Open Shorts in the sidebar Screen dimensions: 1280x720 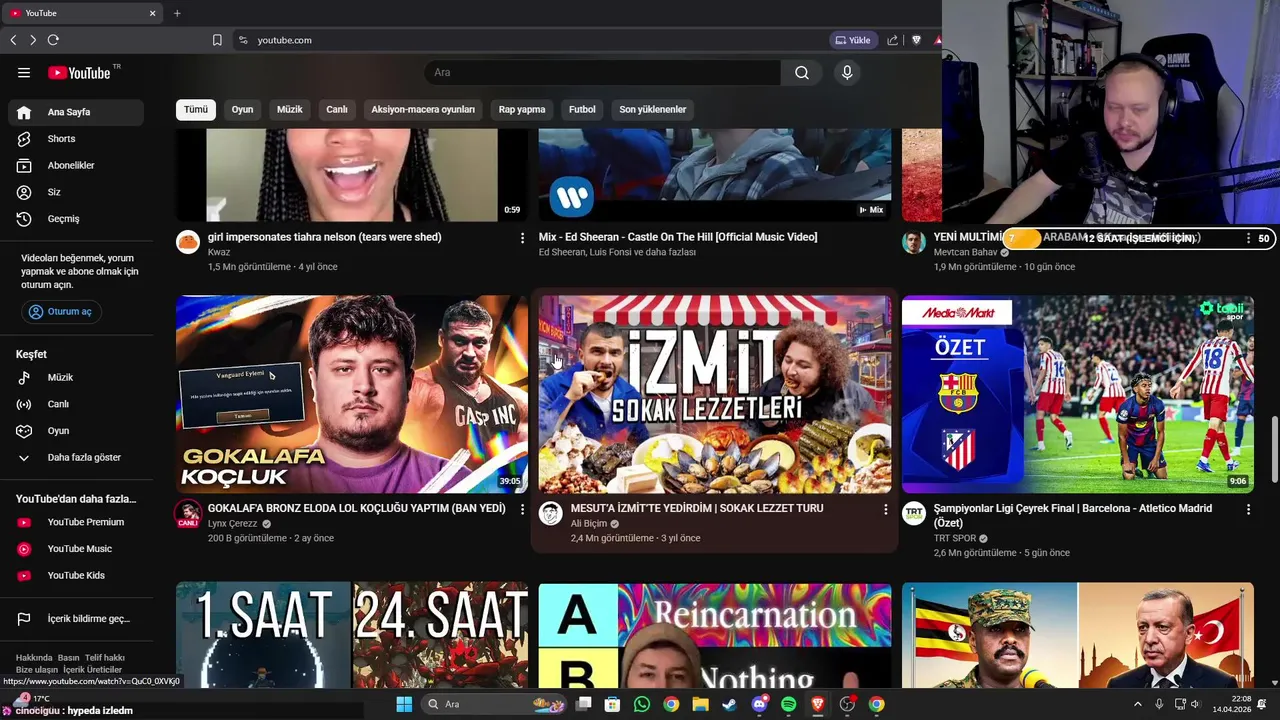[x=76, y=139]
